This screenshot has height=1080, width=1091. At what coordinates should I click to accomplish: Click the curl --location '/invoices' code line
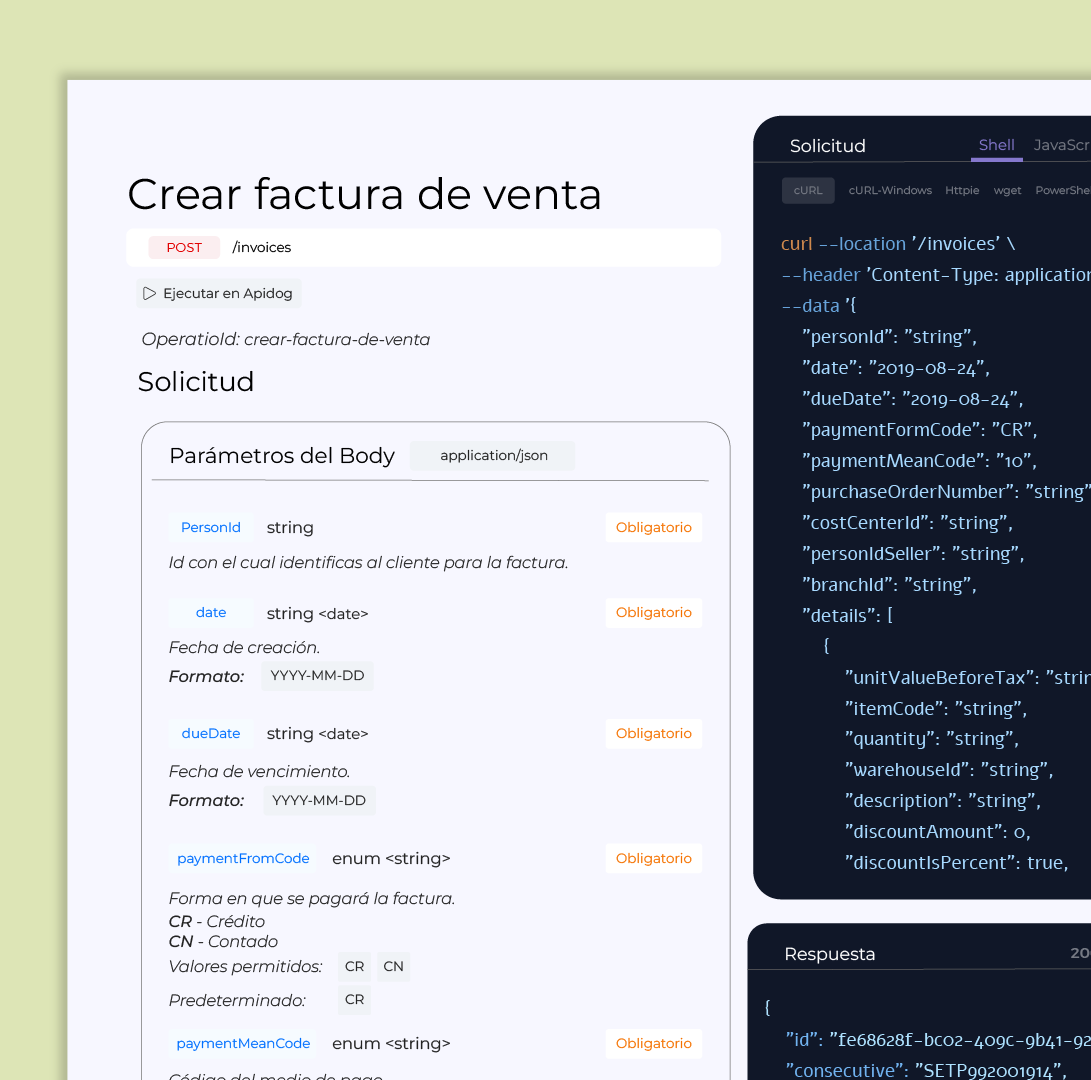(x=898, y=244)
